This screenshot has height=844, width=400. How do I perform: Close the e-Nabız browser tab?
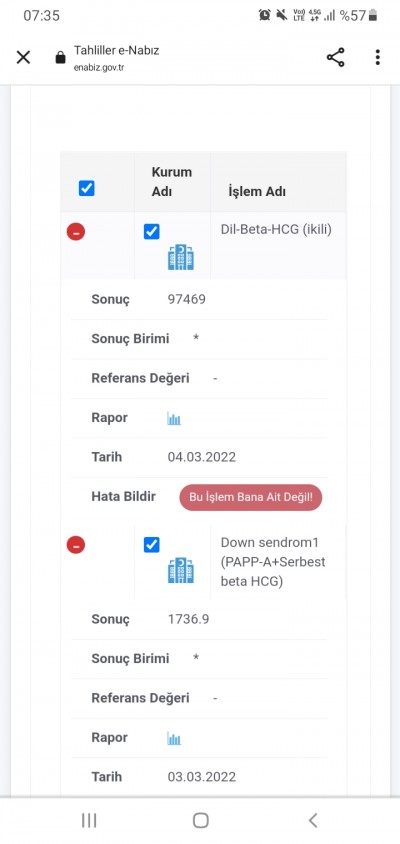[x=23, y=57]
